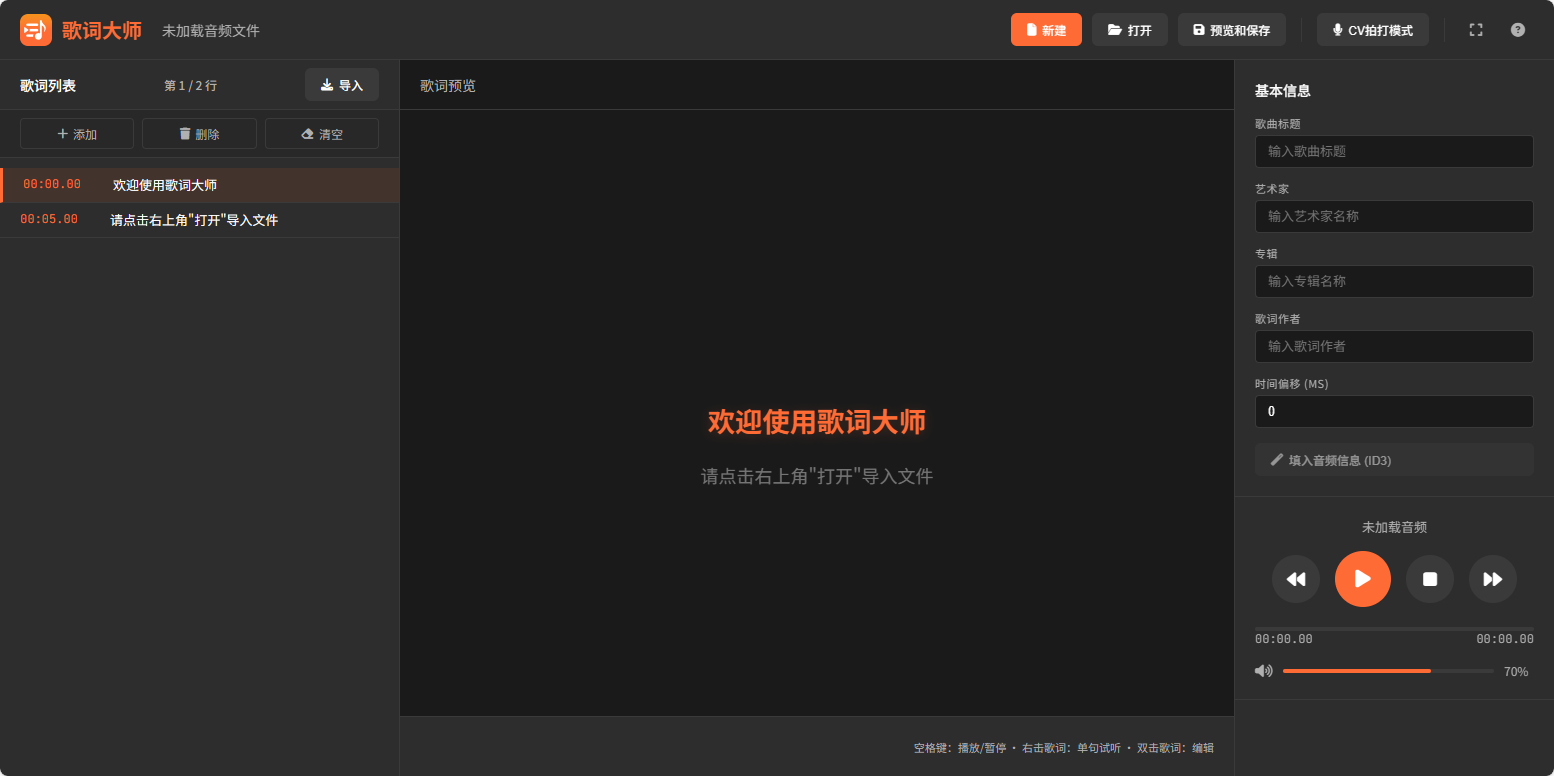This screenshot has width=1554, height=776.
Task: Click the large 欢迎使用歌词大师 preview text
Action: tap(817, 422)
